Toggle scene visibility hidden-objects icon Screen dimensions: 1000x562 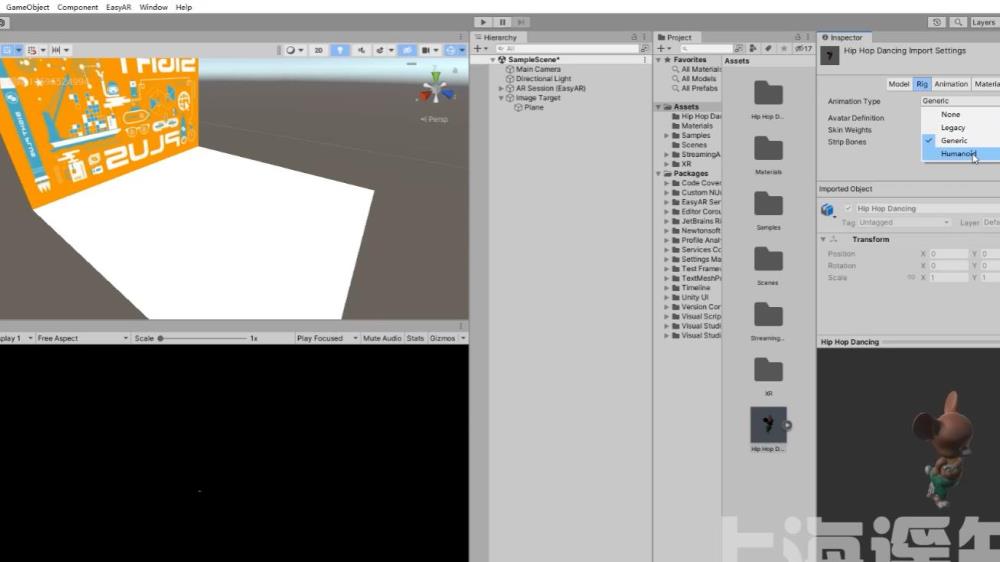[407, 50]
